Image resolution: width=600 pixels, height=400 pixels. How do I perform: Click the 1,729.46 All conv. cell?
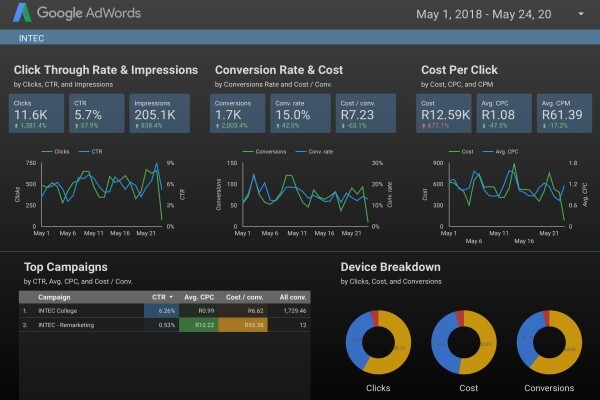[289, 310]
